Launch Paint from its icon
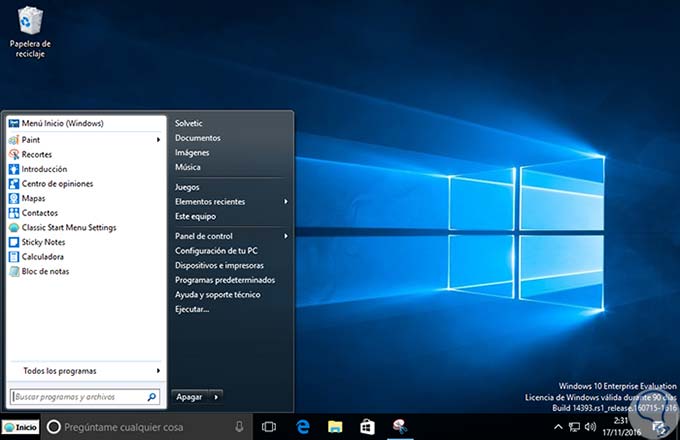The height and width of the screenshot is (440, 680). click(x=14, y=140)
